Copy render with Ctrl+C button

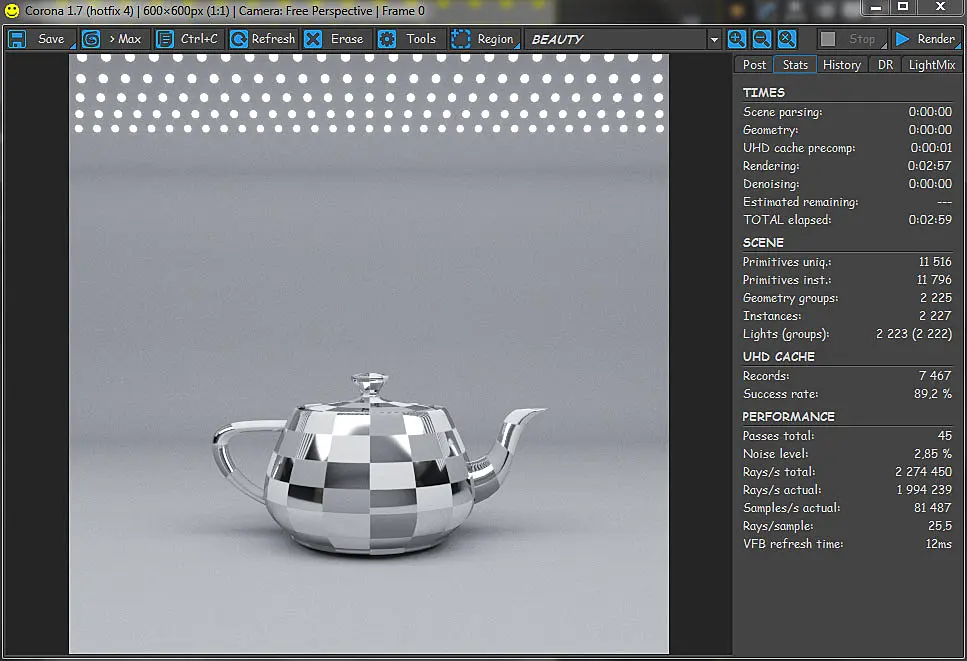[x=189, y=39]
